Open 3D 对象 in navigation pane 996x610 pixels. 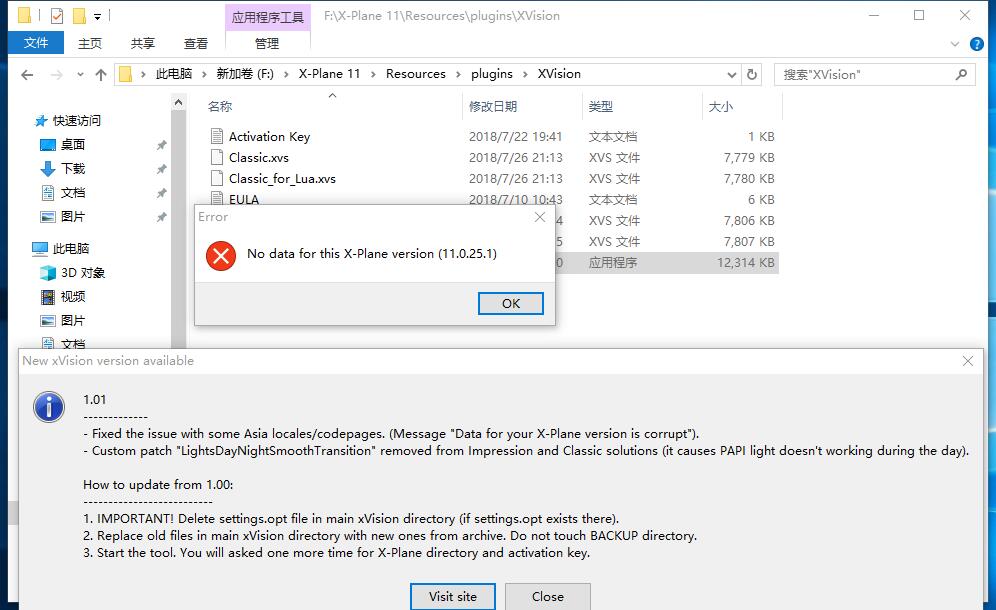(x=83, y=273)
